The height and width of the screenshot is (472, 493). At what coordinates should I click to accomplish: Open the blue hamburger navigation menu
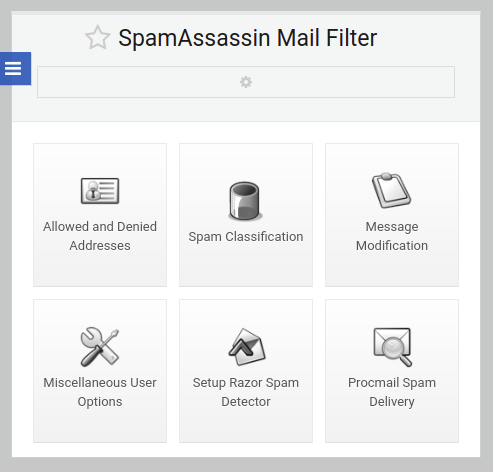[14, 68]
